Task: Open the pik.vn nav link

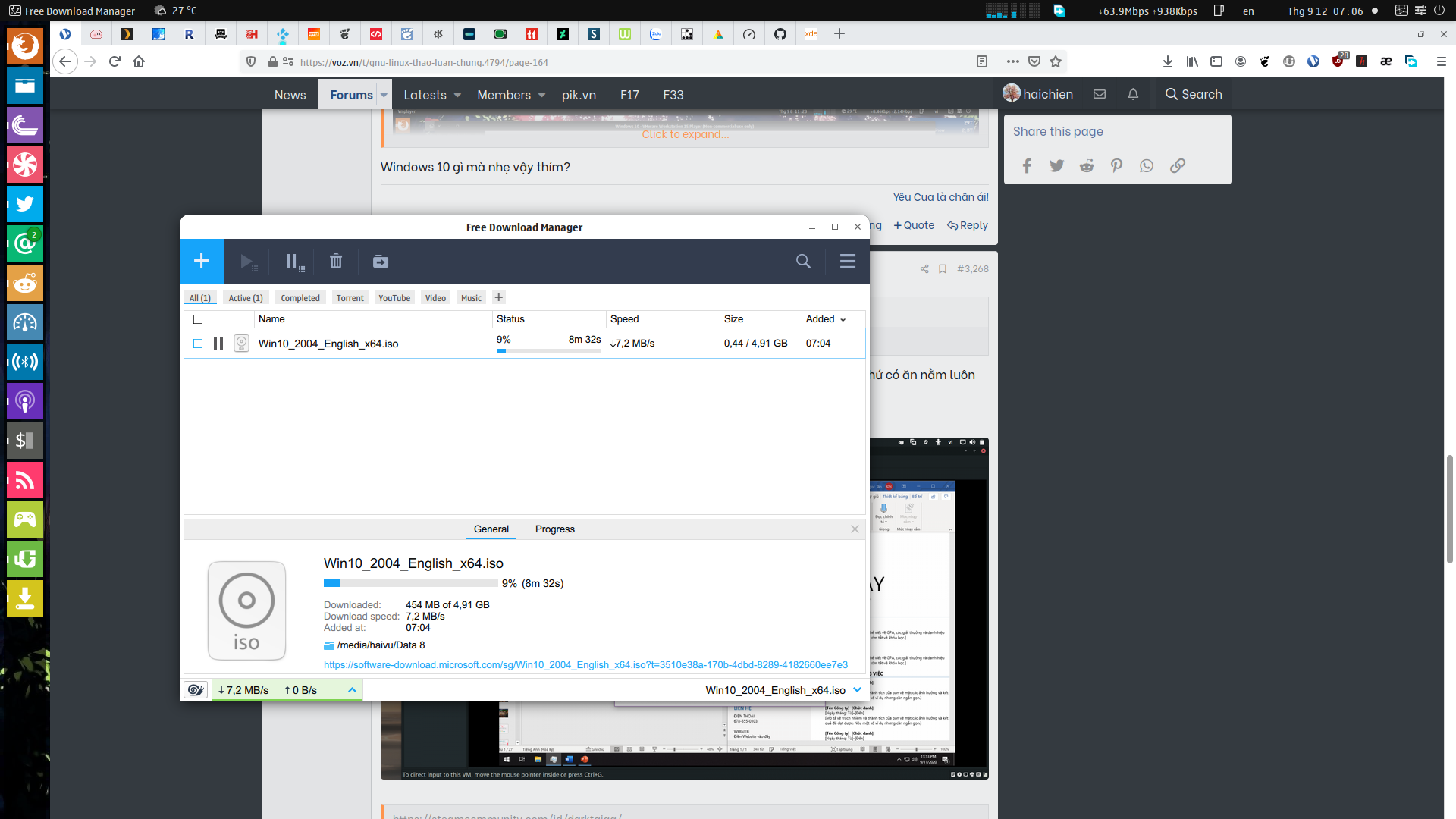Action: (579, 95)
